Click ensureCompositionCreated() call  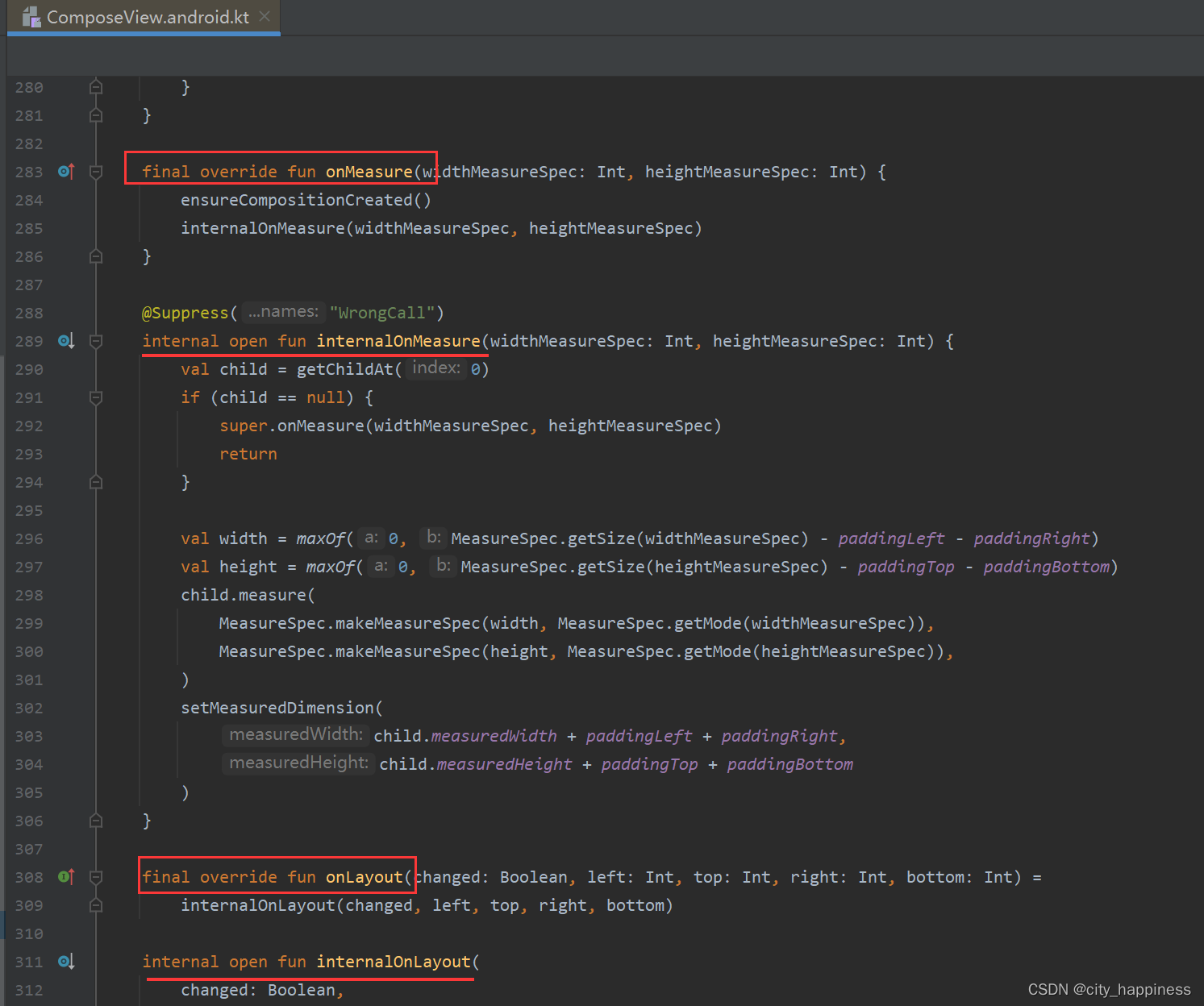tap(306, 200)
